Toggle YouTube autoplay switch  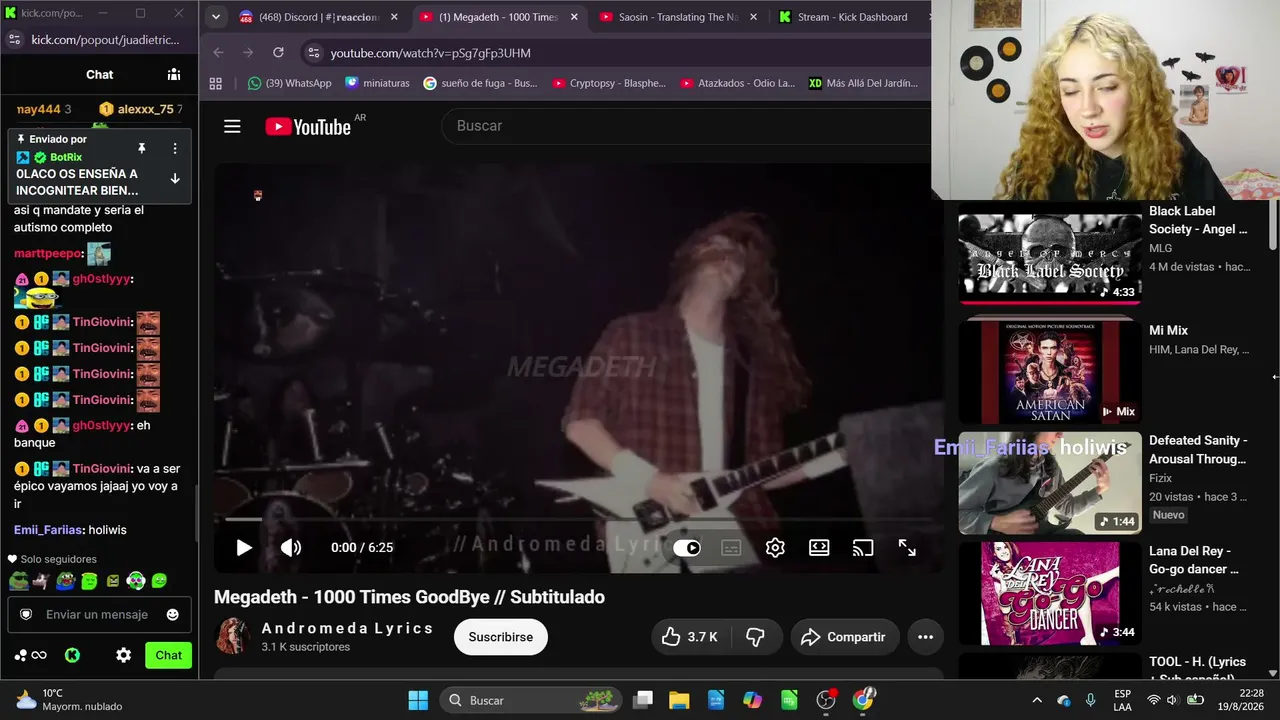[x=687, y=548]
